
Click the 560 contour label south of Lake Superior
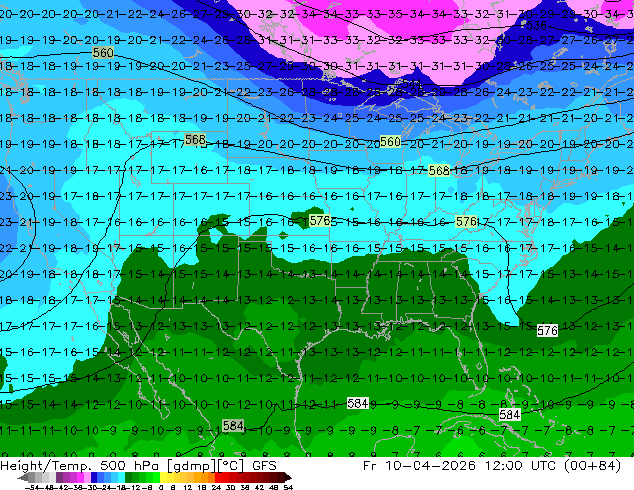[390, 142]
